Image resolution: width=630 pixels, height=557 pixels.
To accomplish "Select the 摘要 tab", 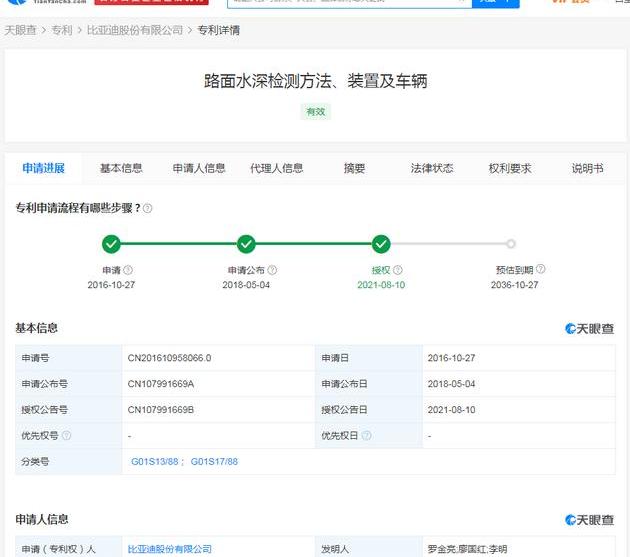I will [354, 168].
